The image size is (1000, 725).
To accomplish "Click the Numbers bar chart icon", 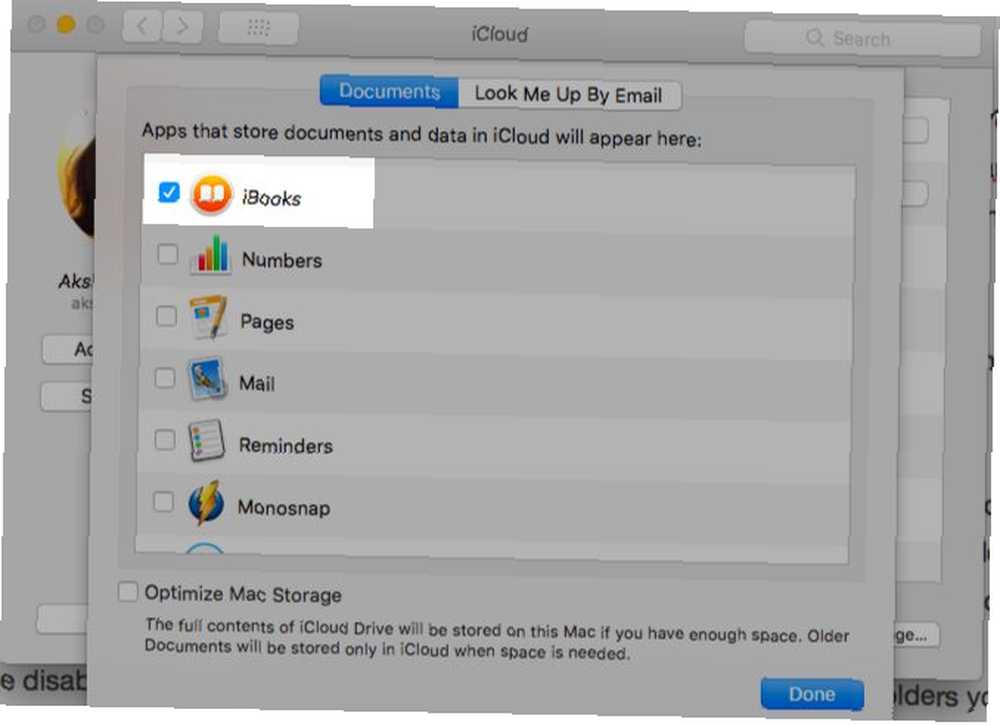I will [210, 254].
